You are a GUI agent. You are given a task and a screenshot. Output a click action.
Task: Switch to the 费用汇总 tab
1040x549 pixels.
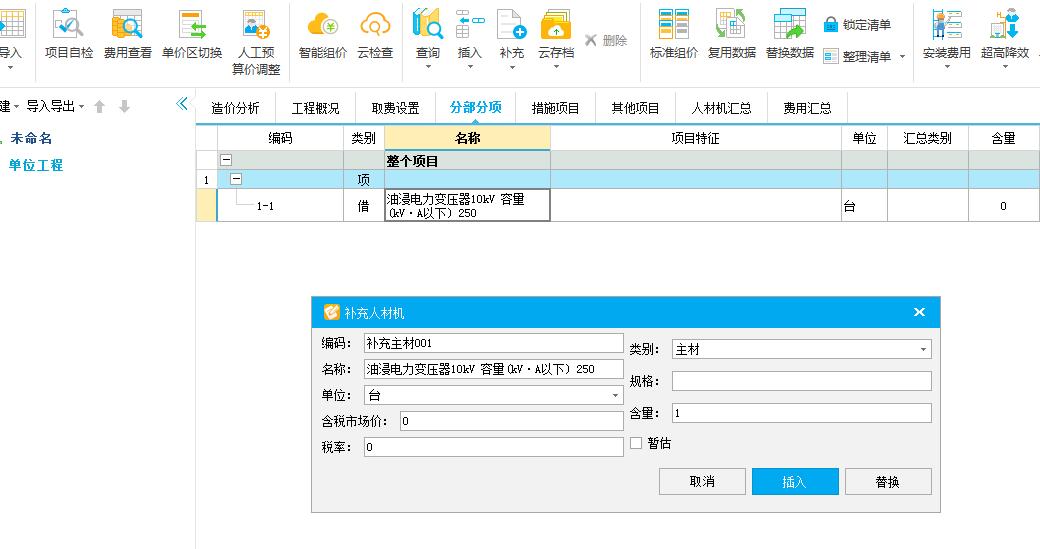(807, 108)
